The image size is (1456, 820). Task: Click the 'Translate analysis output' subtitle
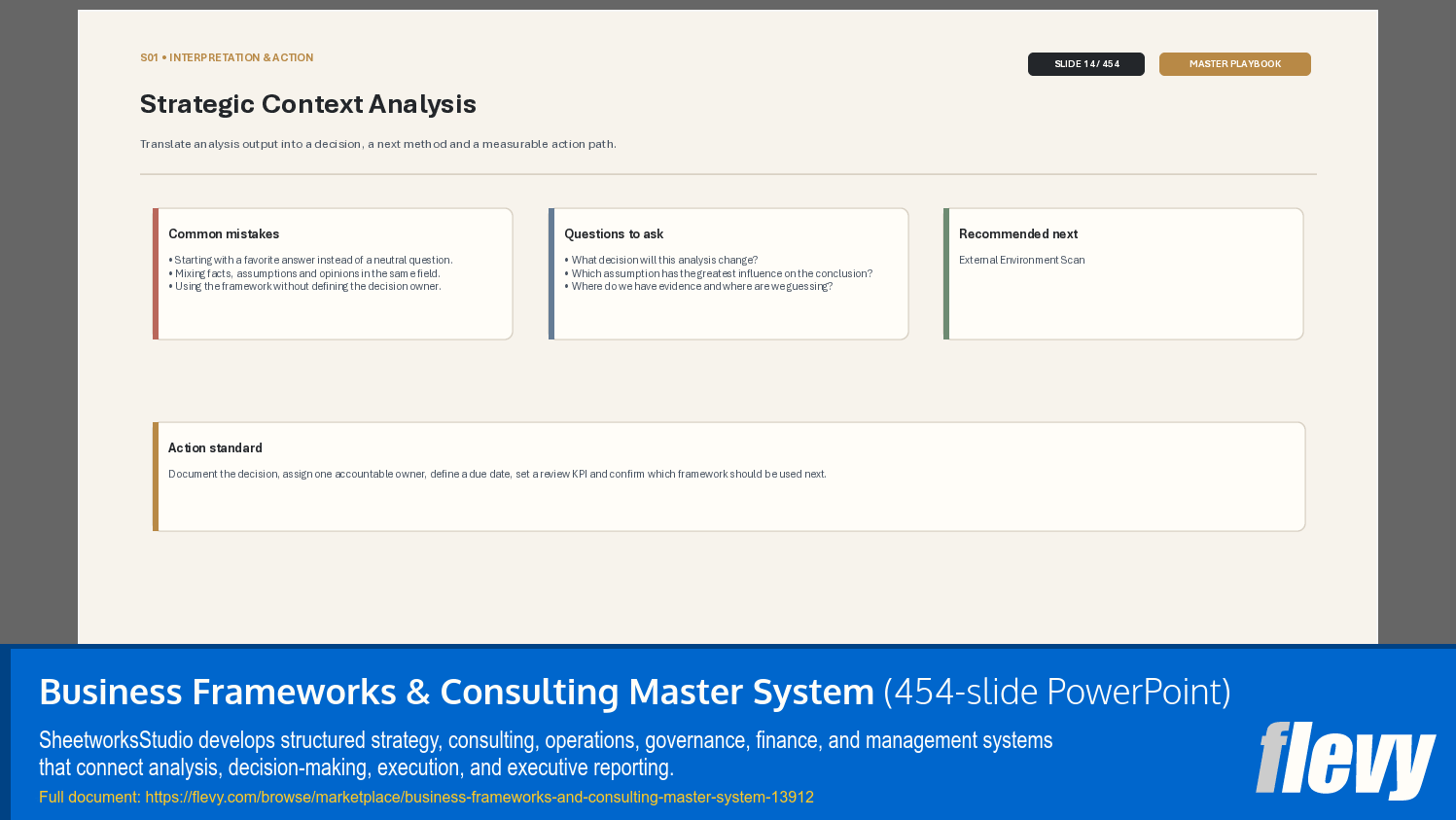[x=378, y=144]
